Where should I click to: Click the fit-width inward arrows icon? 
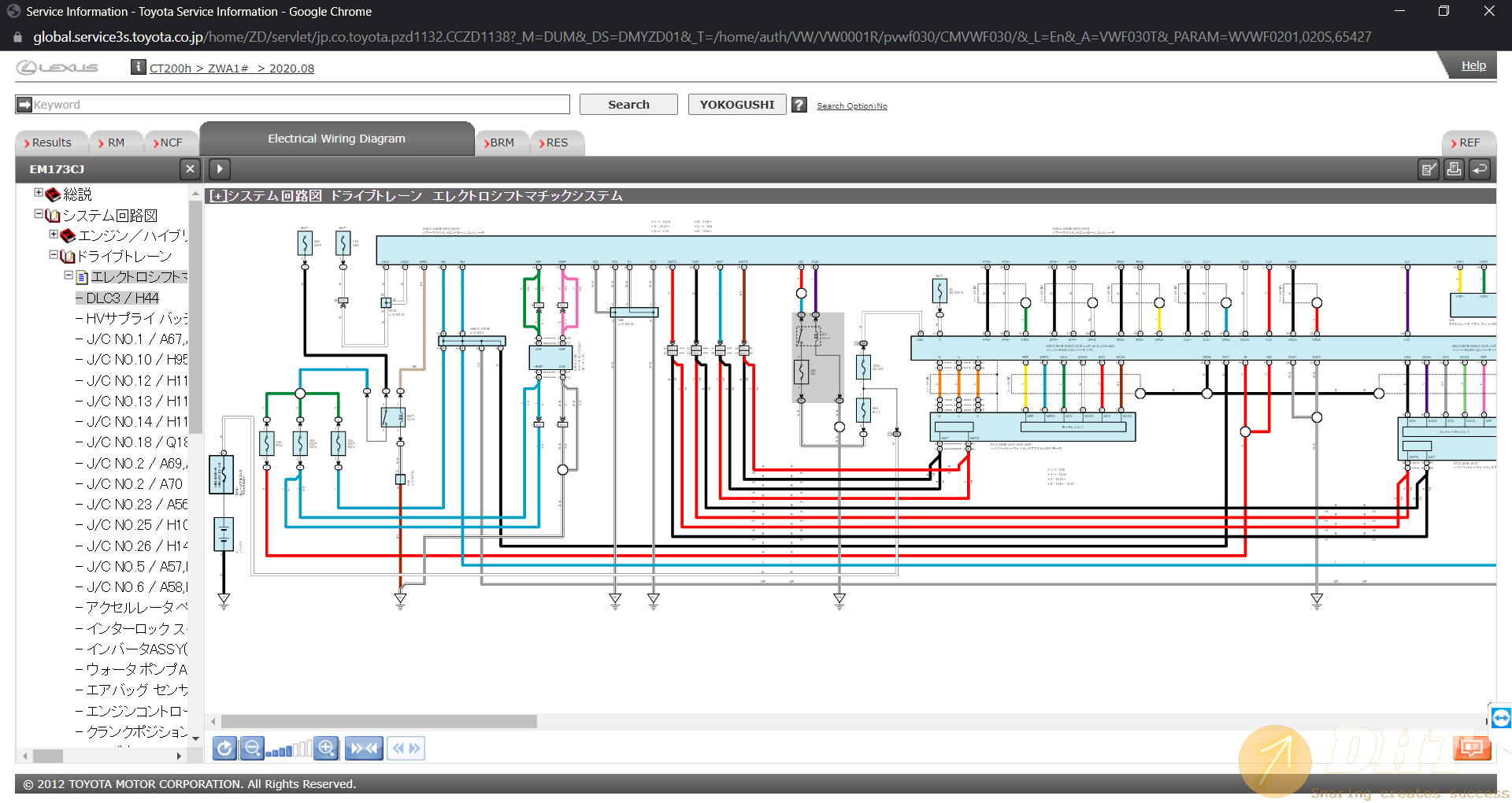click(364, 748)
